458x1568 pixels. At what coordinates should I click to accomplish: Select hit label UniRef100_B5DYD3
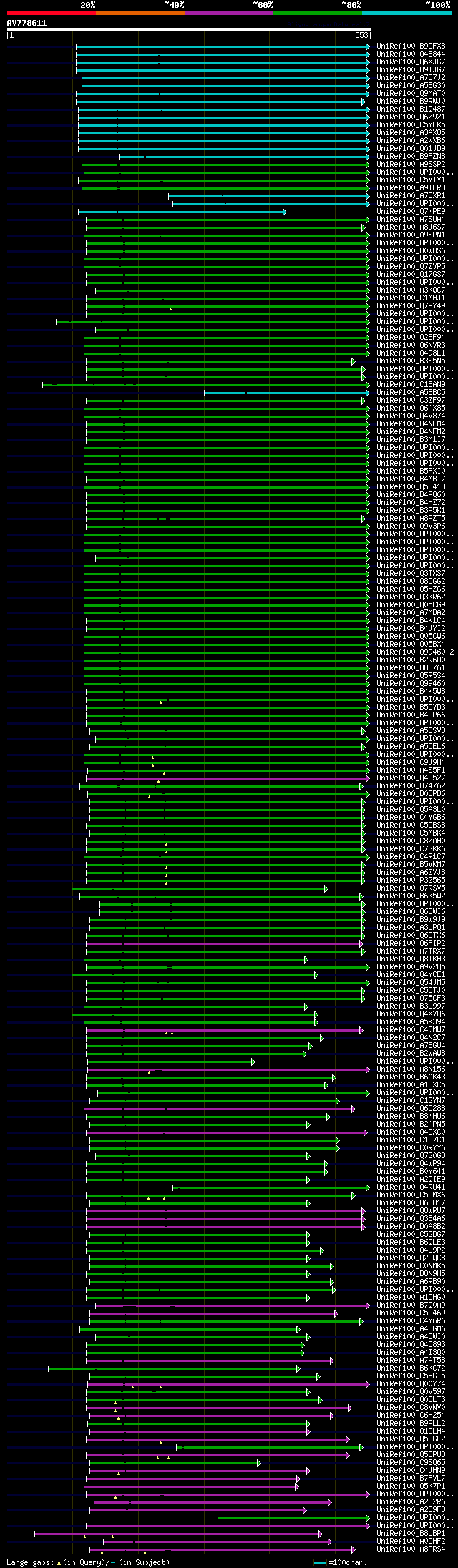411,707
